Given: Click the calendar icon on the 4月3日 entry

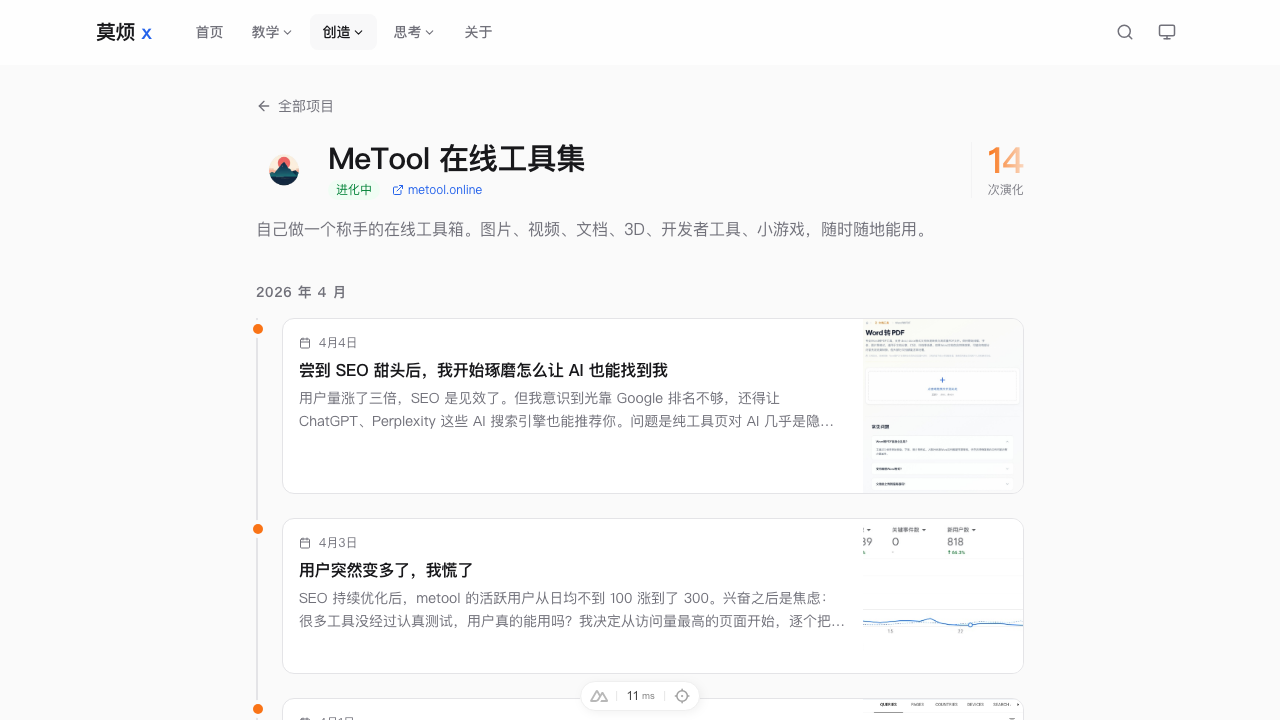Looking at the screenshot, I should [305, 542].
